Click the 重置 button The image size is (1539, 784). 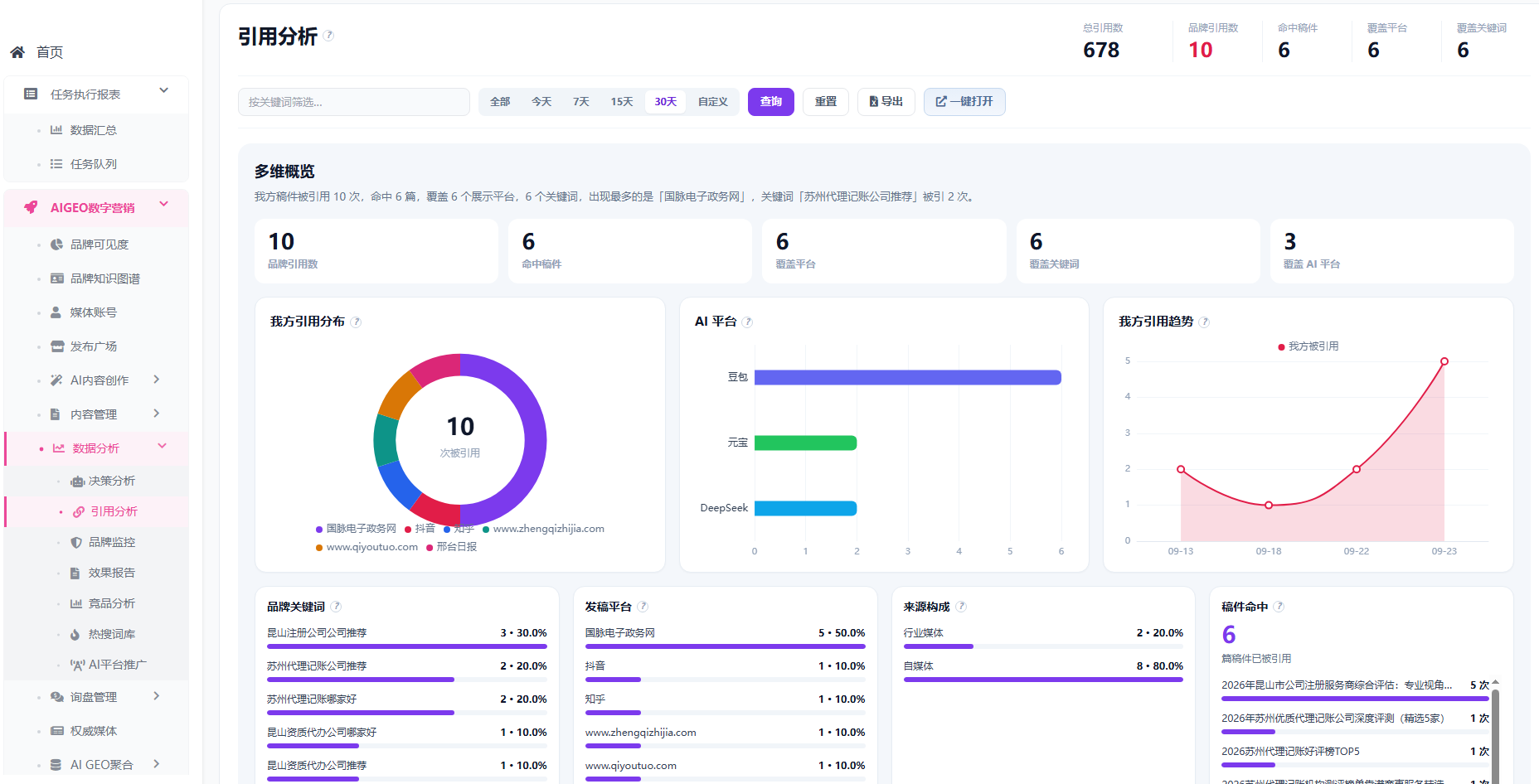(x=826, y=102)
